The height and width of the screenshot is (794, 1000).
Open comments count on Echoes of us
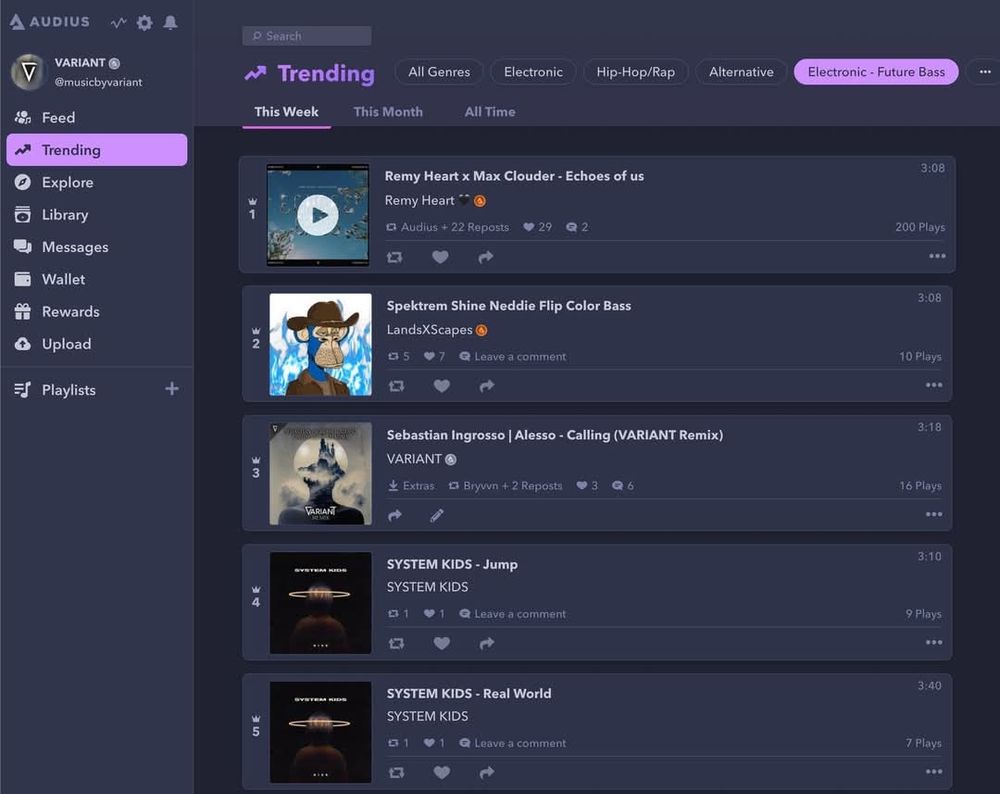coord(577,227)
